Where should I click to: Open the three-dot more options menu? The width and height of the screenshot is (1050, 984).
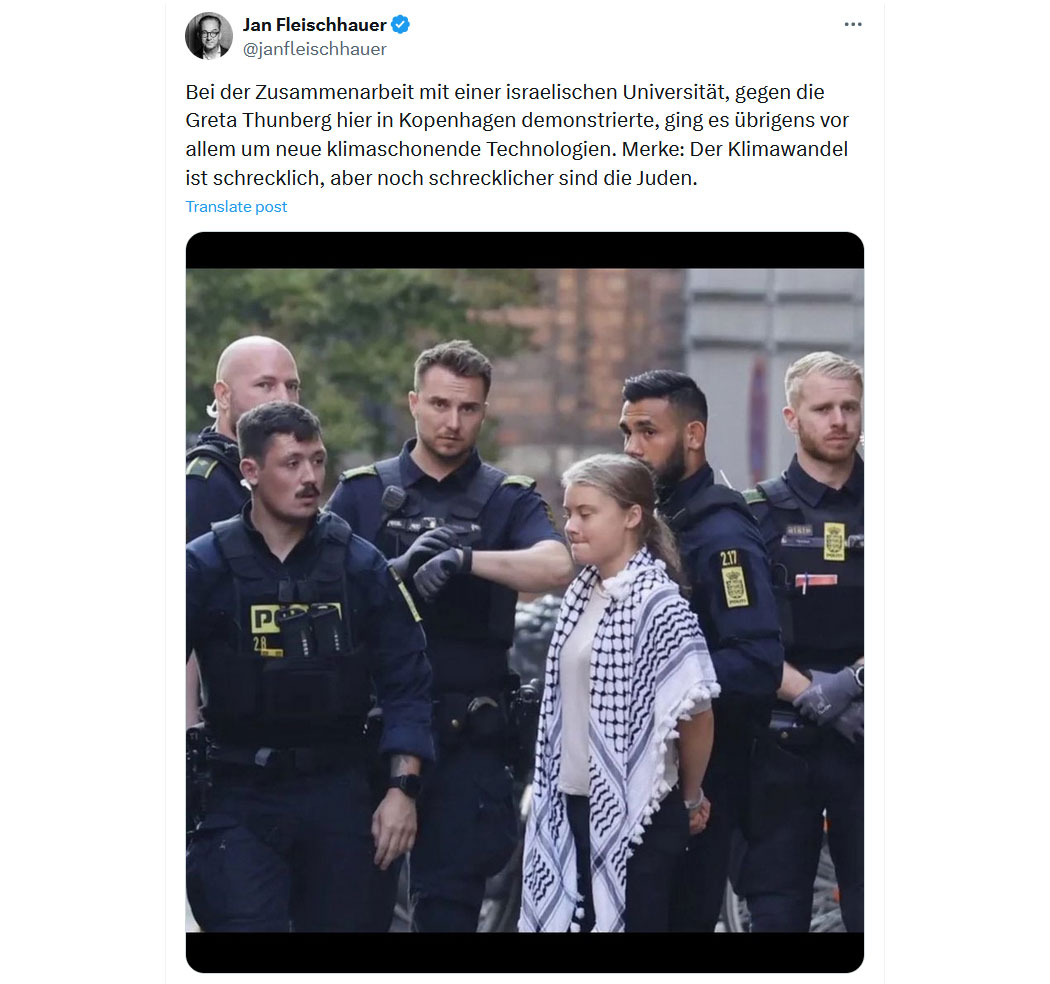852,24
